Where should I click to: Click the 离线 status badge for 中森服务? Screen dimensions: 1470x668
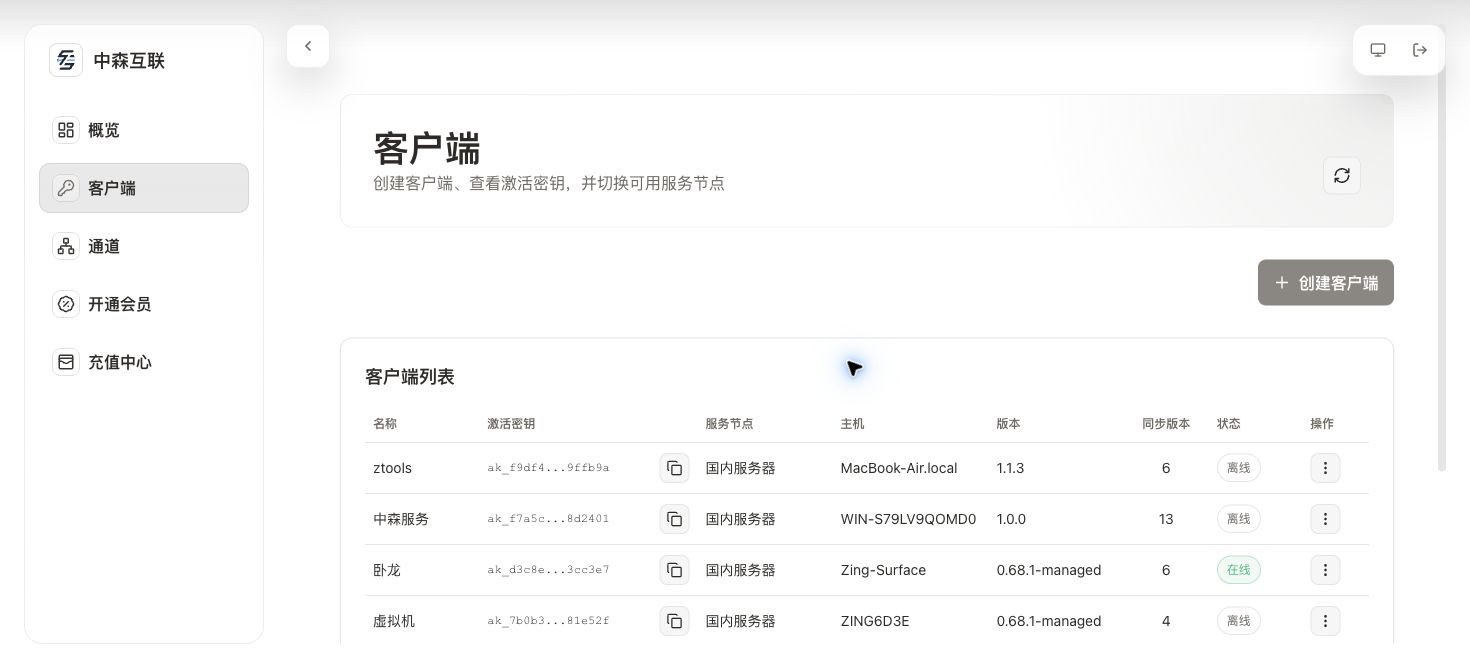[x=1239, y=519]
